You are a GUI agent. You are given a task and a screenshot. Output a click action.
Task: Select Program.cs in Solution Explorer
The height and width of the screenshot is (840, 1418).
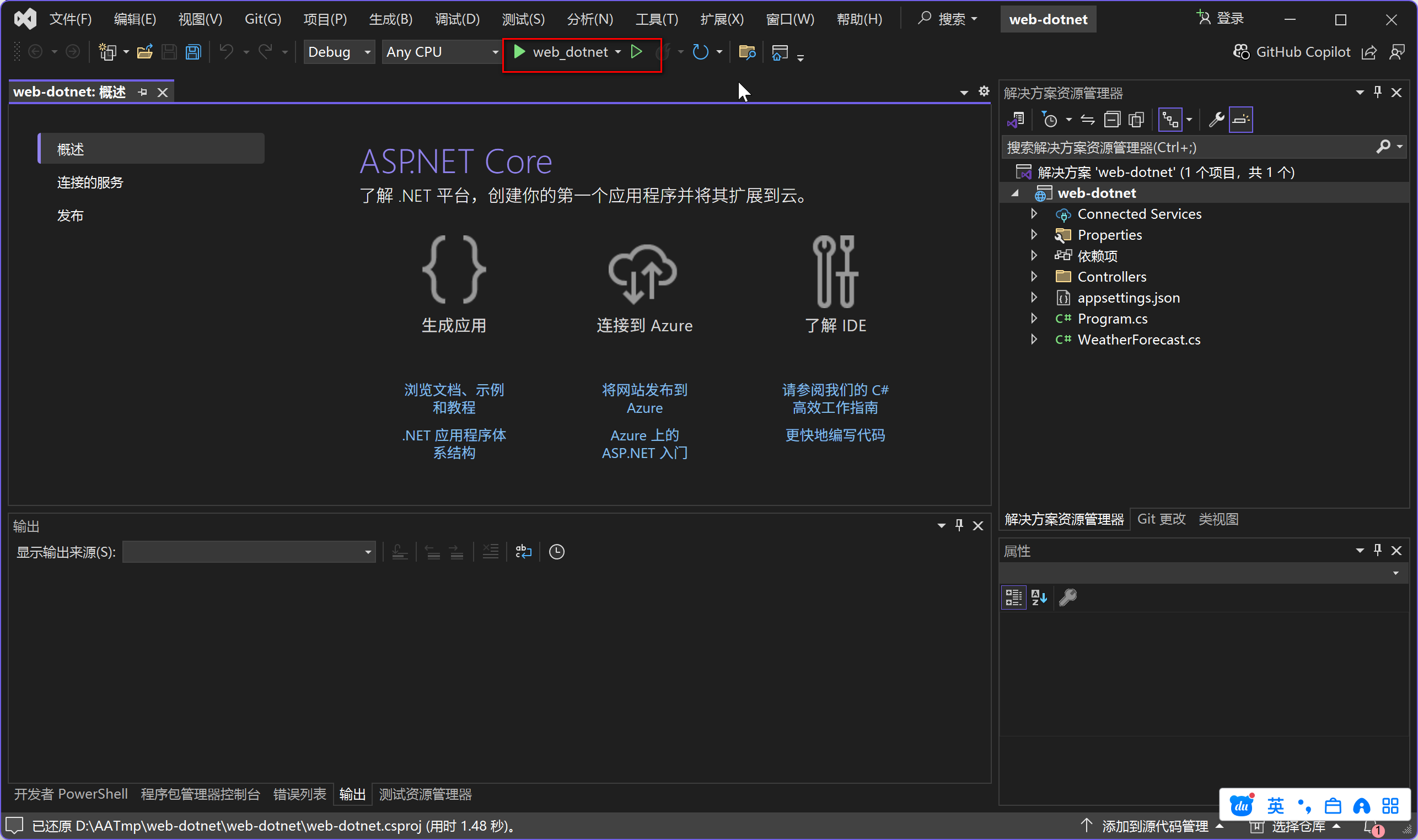coord(1112,319)
